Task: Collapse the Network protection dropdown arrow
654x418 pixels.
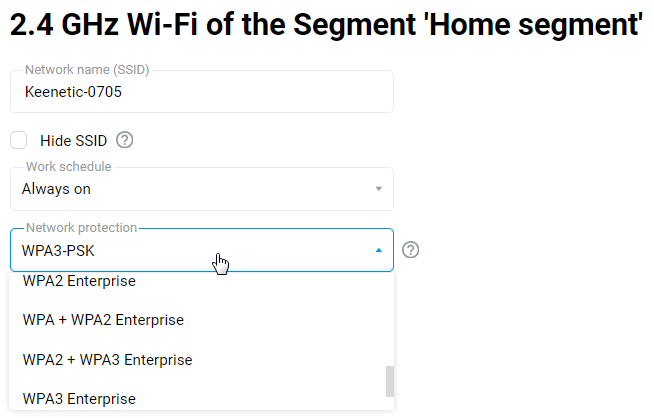Action: [x=378, y=251]
